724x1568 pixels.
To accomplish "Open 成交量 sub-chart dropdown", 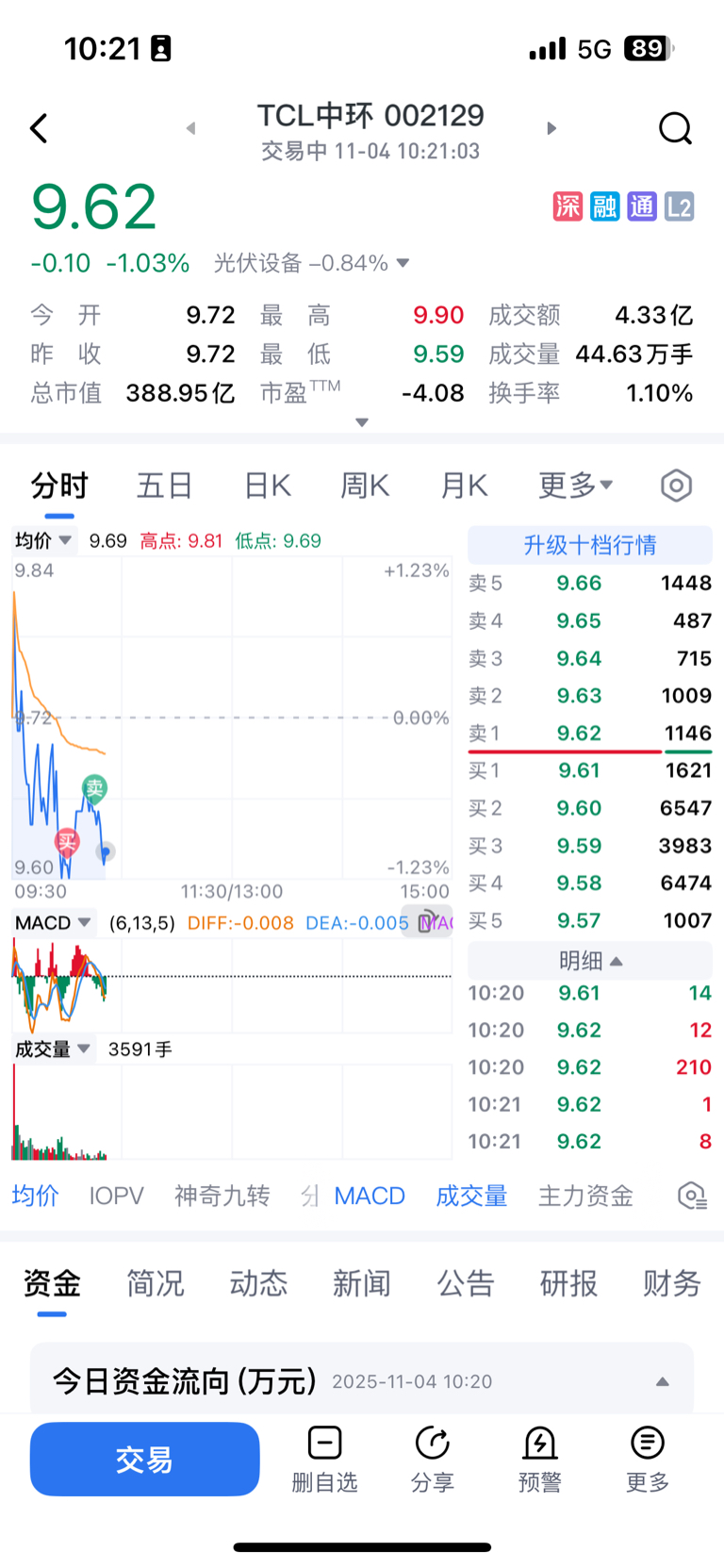I will pos(53,1049).
